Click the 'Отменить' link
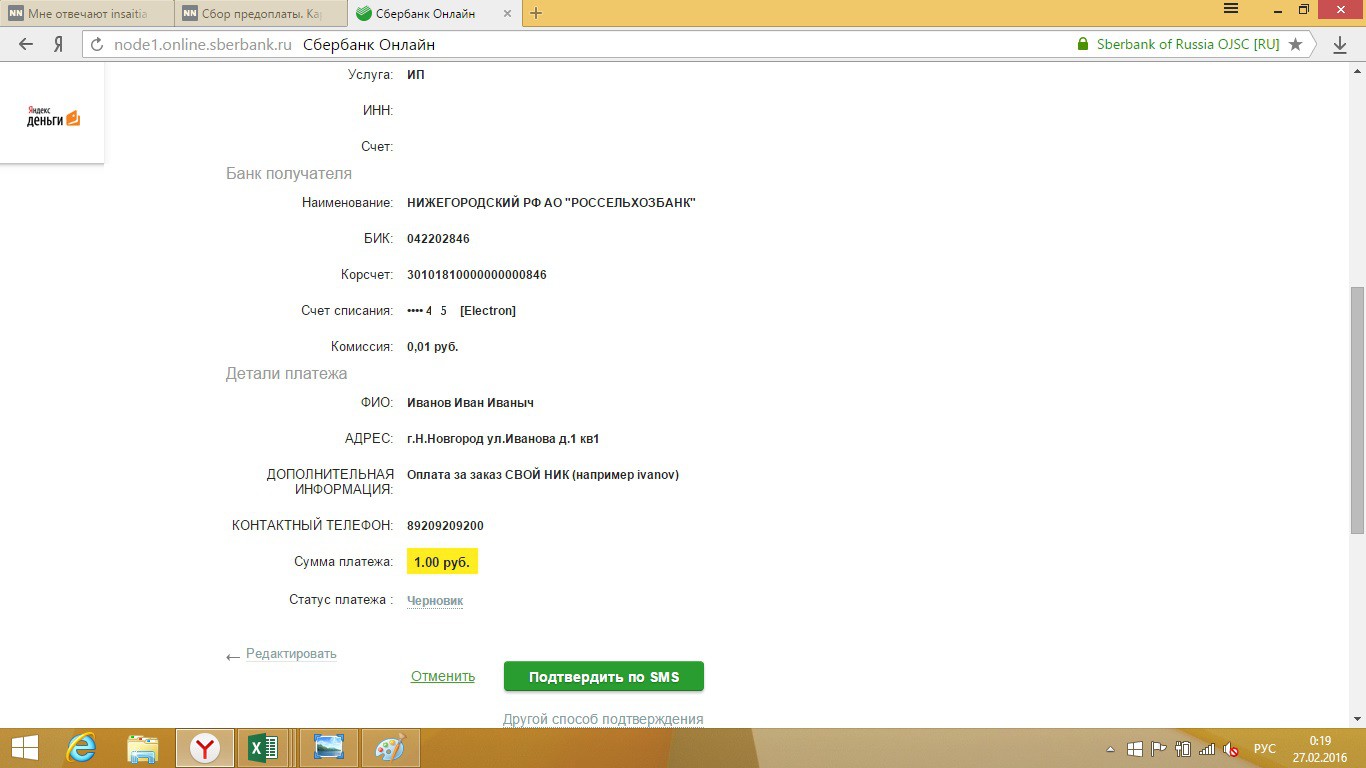 (x=443, y=677)
